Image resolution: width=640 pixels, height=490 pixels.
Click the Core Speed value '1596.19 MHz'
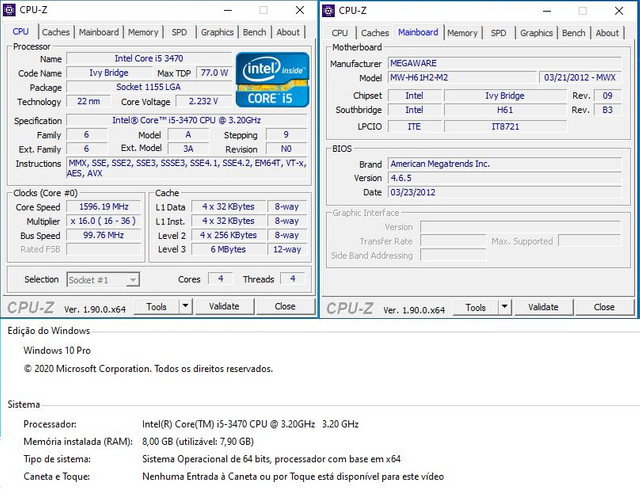click(104, 207)
